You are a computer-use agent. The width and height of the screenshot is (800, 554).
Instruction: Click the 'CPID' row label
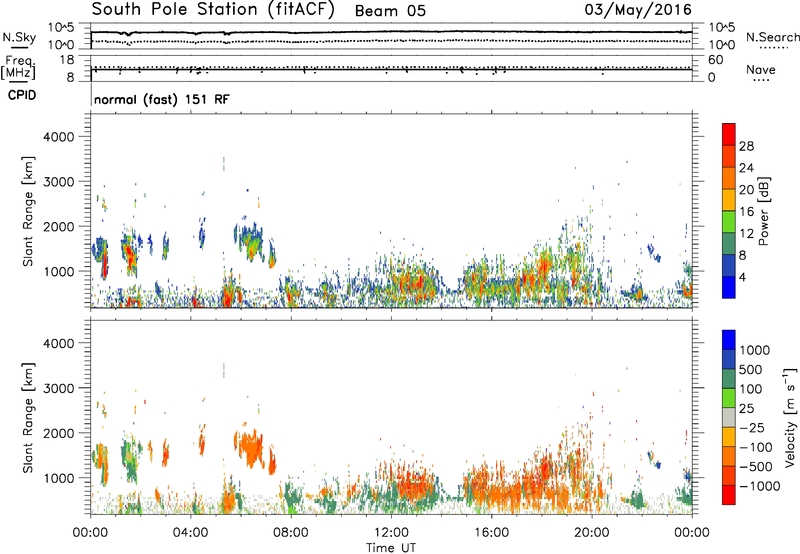22,95
